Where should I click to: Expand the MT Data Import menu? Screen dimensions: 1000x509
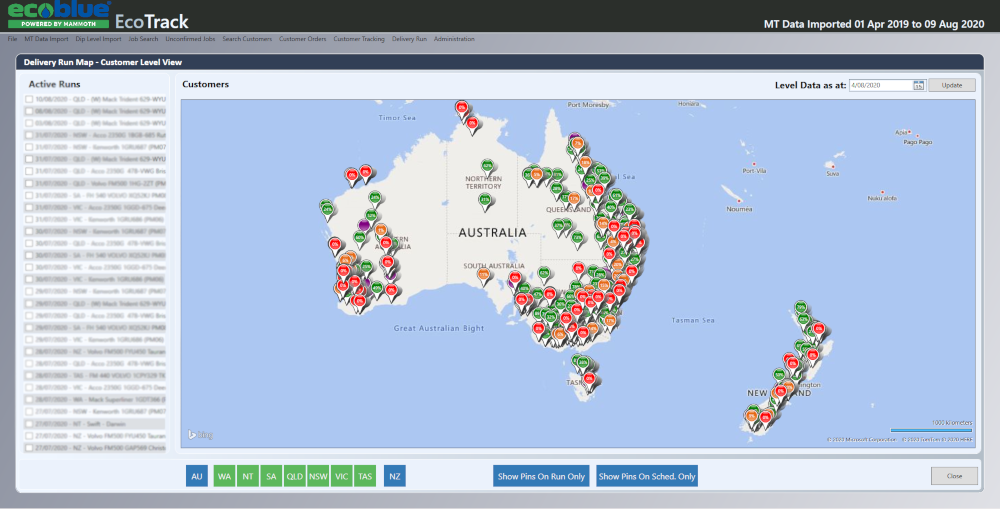coord(46,39)
